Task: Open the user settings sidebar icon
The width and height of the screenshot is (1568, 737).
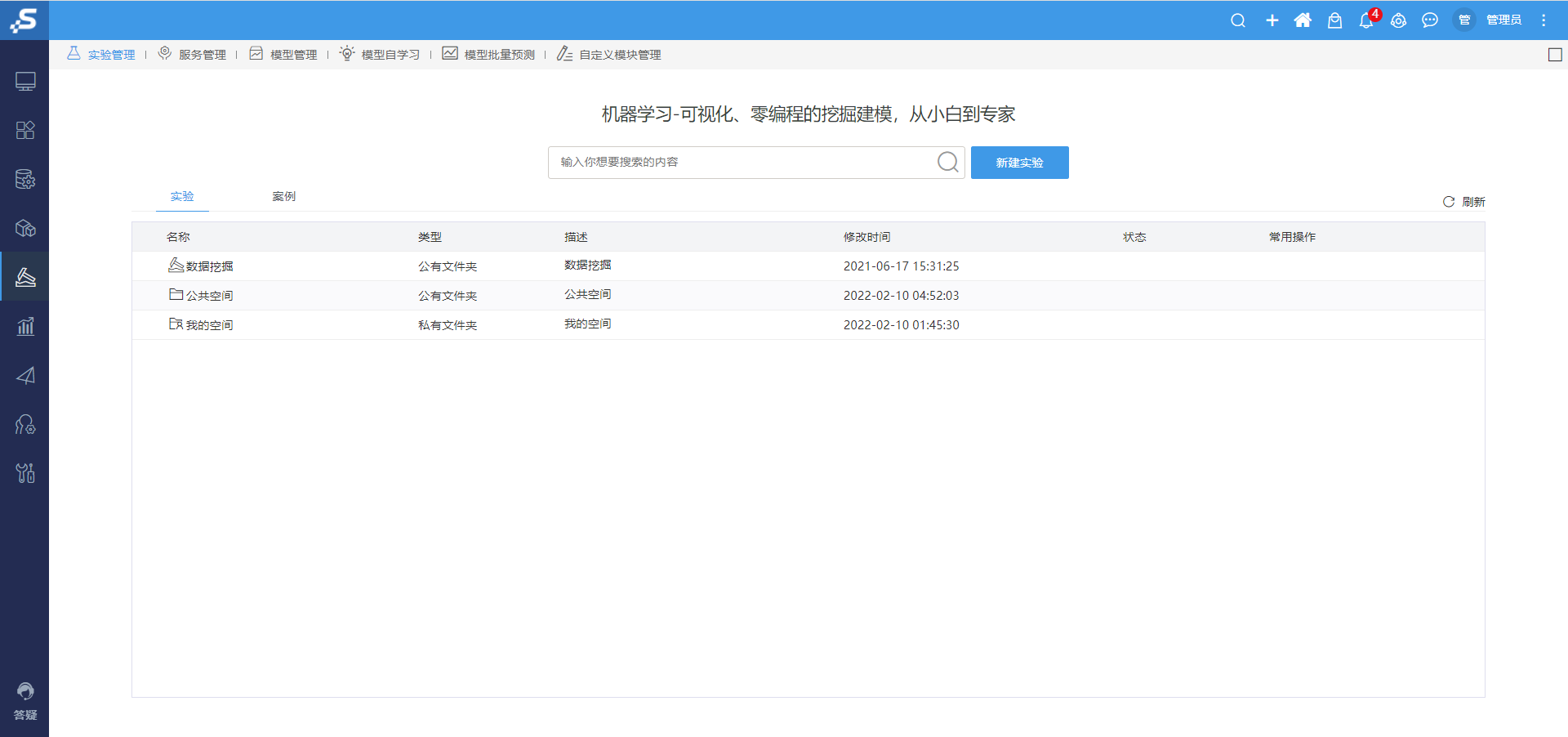Action: pyautogui.click(x=25, y=425)
